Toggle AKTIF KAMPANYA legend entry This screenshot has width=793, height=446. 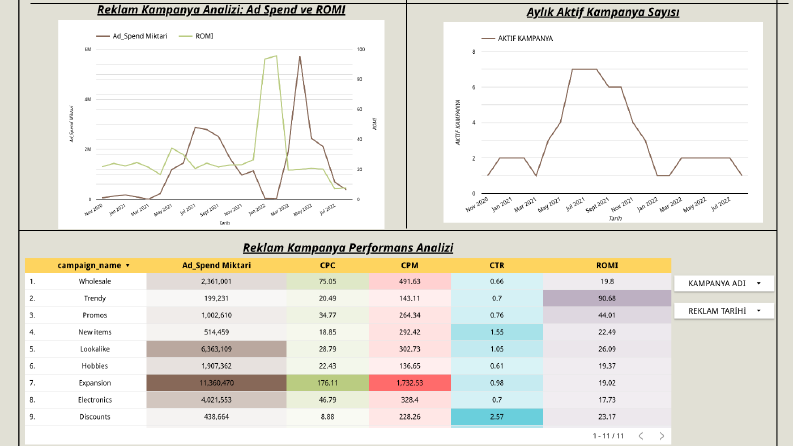[517, 38]
